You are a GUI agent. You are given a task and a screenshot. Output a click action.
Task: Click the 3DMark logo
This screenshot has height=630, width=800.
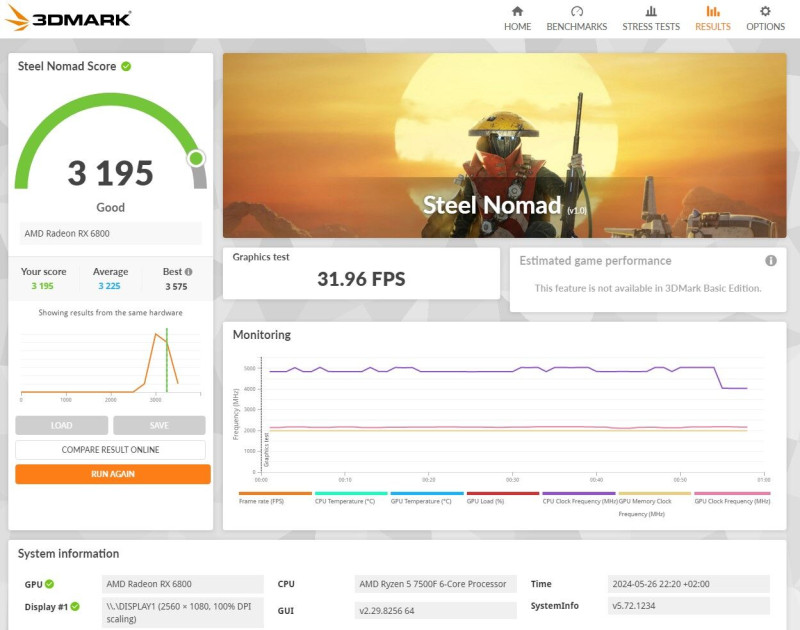click(x=68, y=18)
